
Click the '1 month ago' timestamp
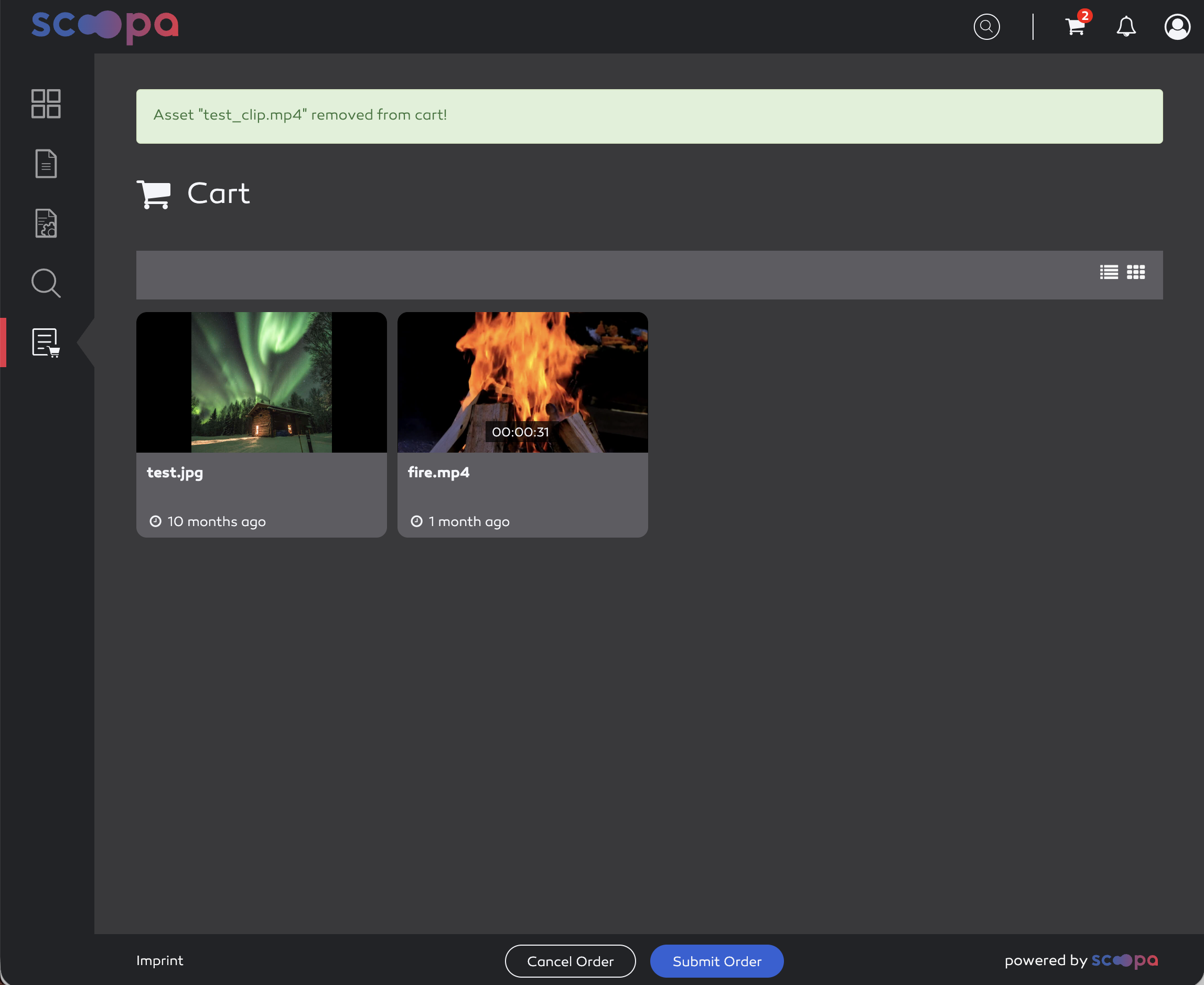click(469, 521)
